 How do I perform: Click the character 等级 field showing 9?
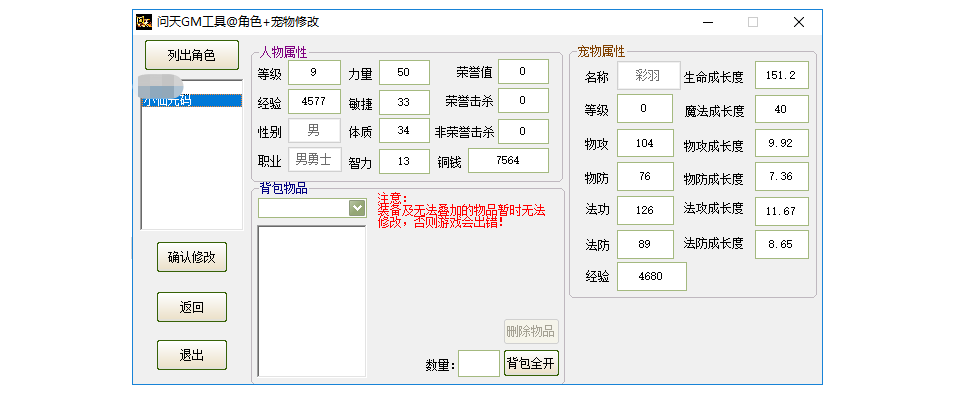(x=314, y=72)
